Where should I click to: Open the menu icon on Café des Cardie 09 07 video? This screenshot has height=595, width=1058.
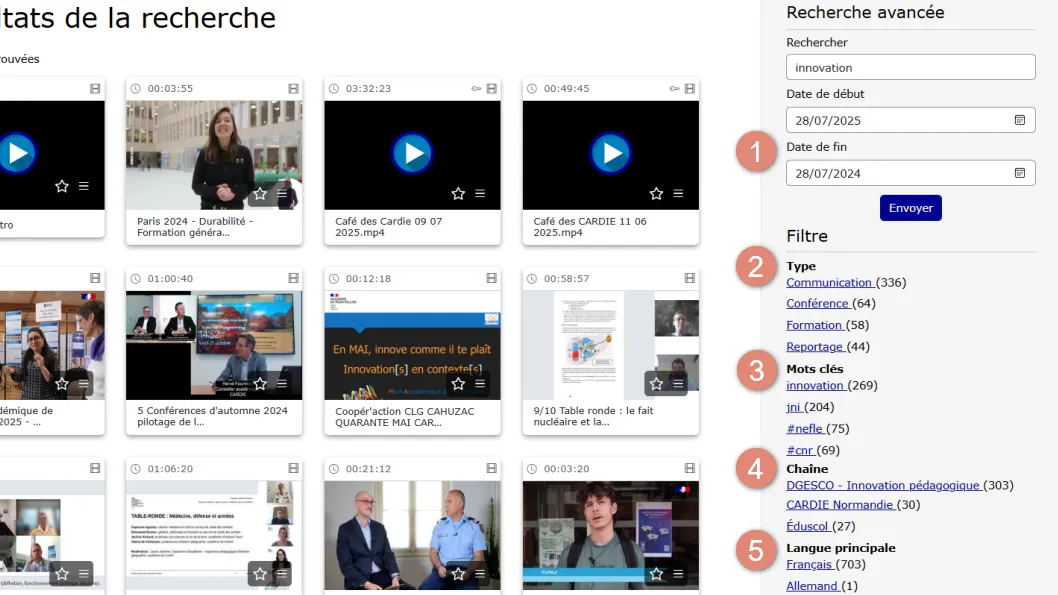pyautogui.click(x=480, y=194)
